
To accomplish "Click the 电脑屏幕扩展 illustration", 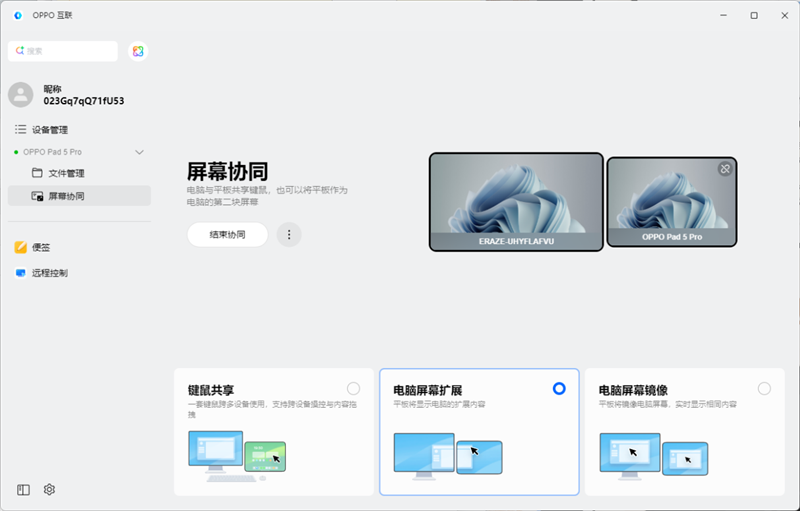I will (448, 456).
